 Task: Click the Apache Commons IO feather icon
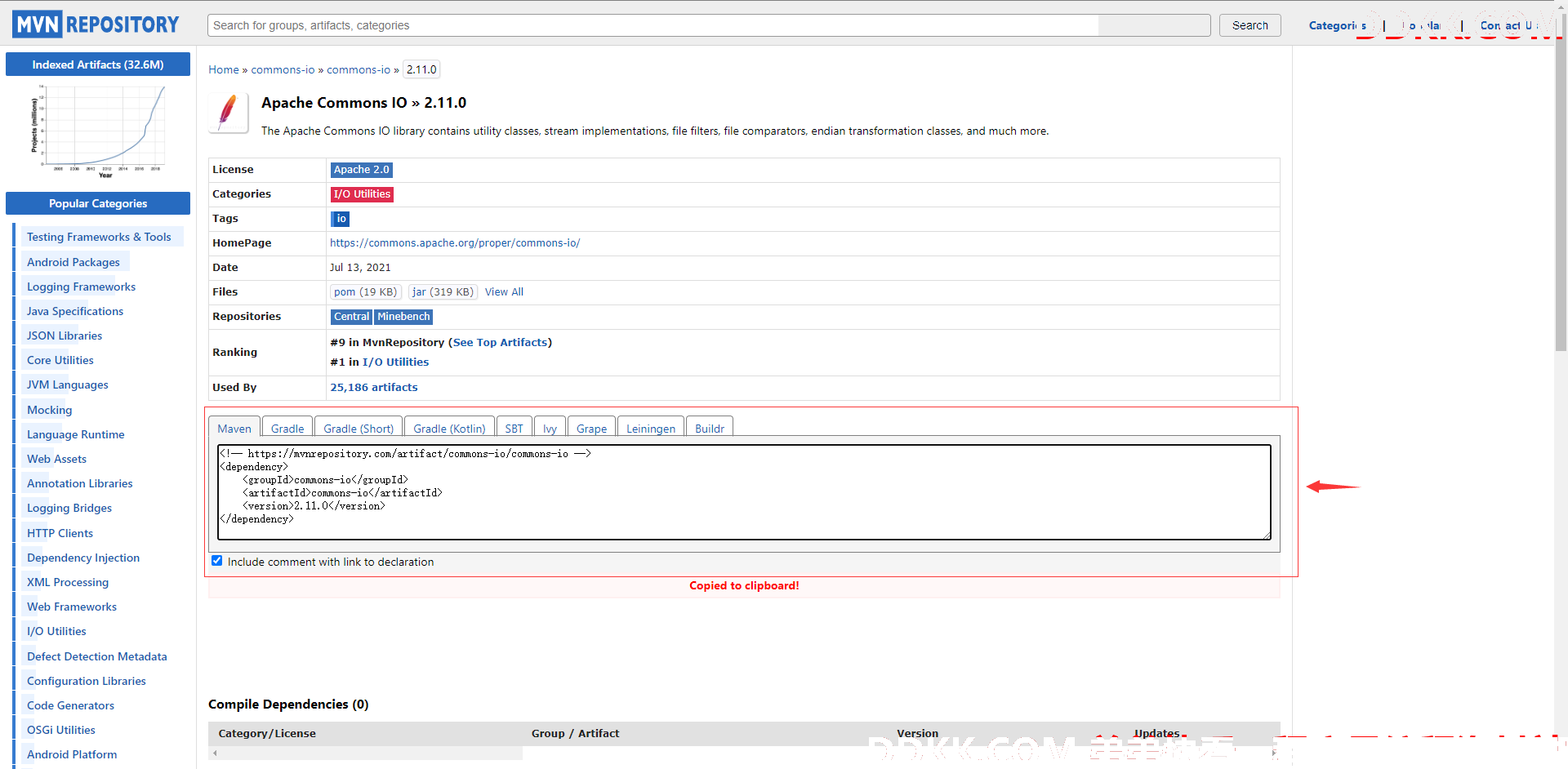[228, 113]
